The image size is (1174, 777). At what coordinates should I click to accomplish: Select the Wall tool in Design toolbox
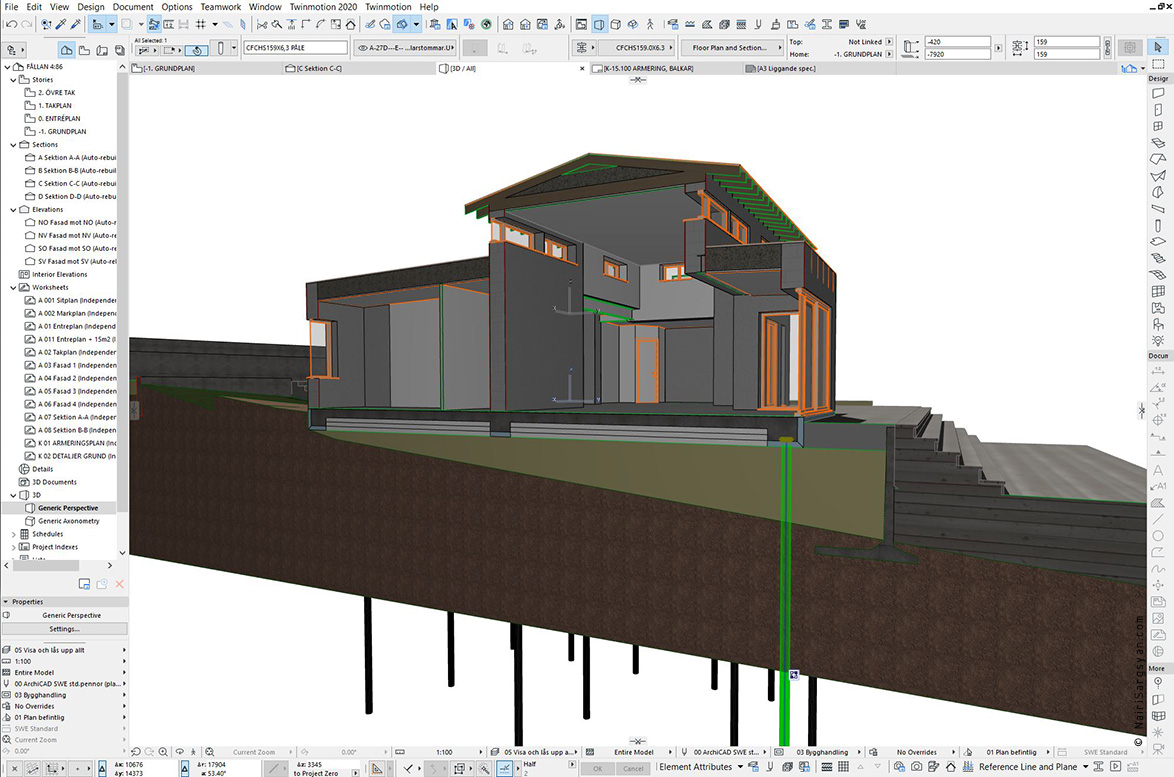(x=1158, y=94)
